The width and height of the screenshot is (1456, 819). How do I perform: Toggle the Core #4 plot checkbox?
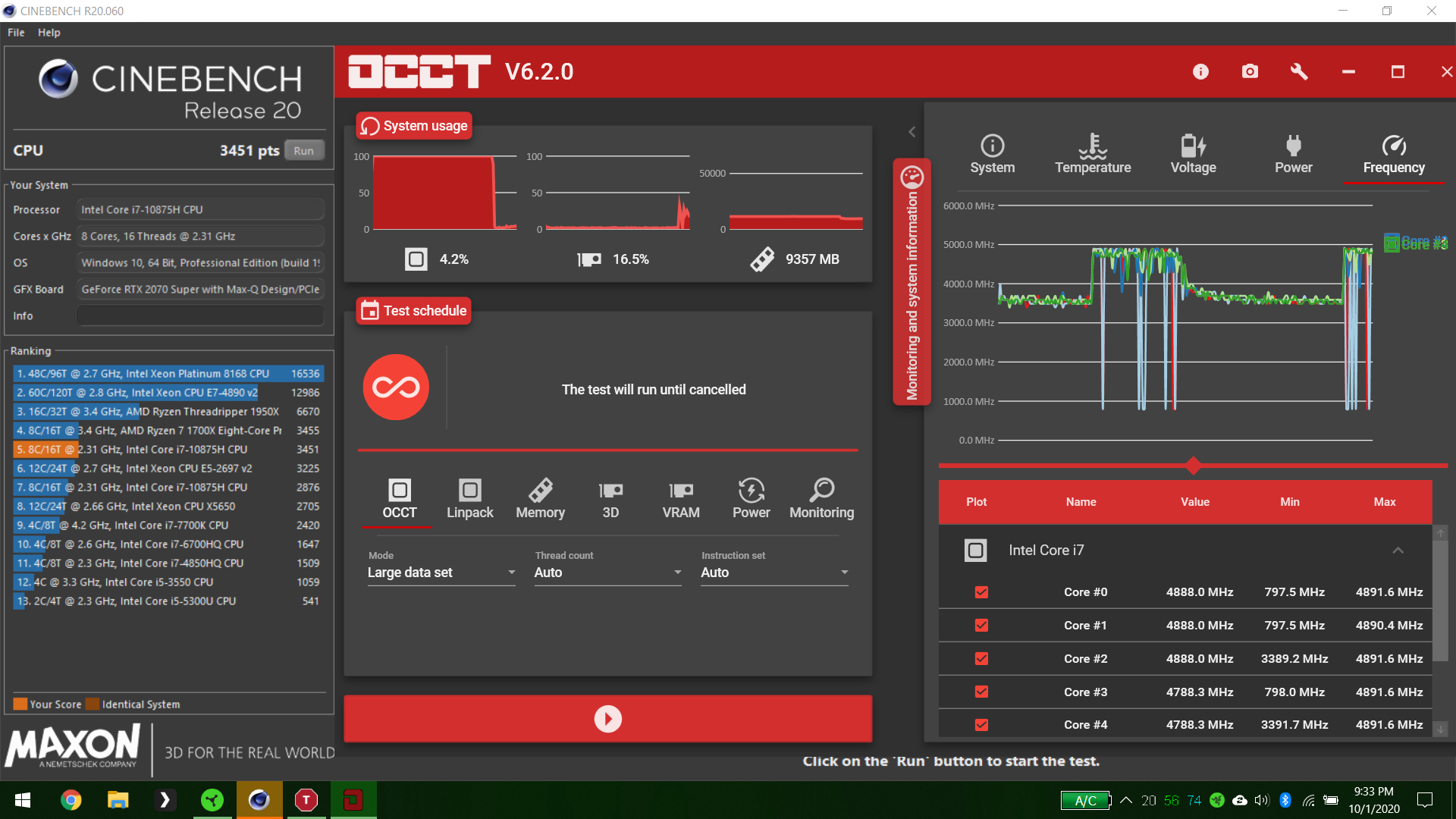pyautogui.click(x=981, y=725)
